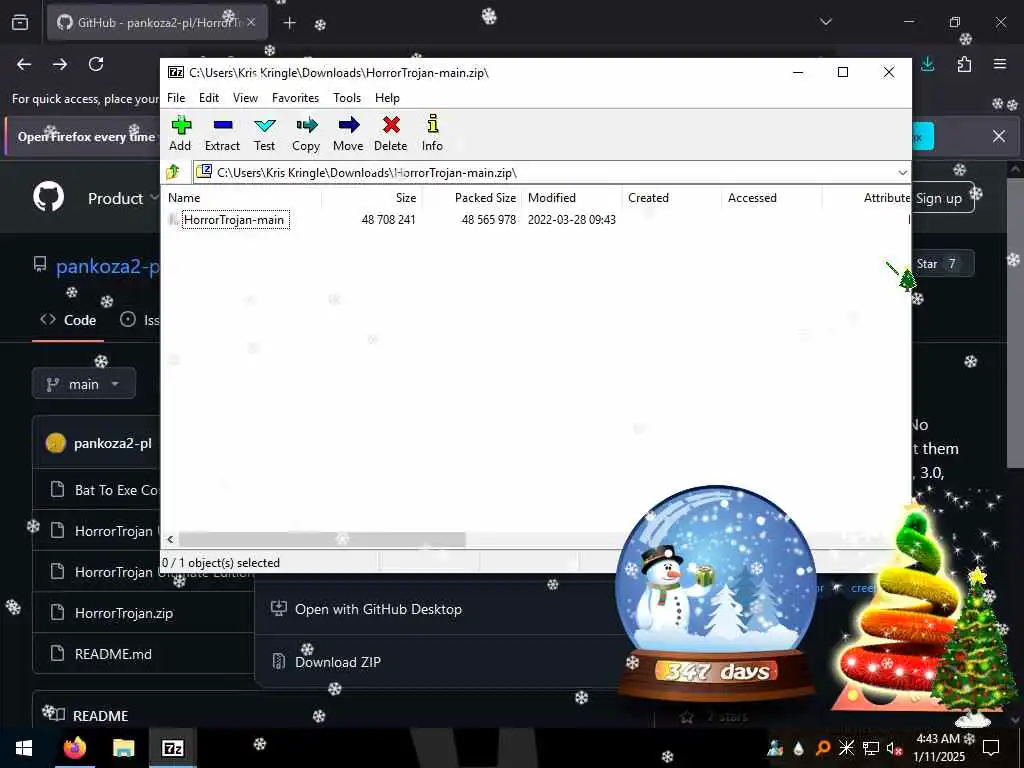Click the volume tray icon
This screenshot has width=1024, height=768.
pos(893,748)
